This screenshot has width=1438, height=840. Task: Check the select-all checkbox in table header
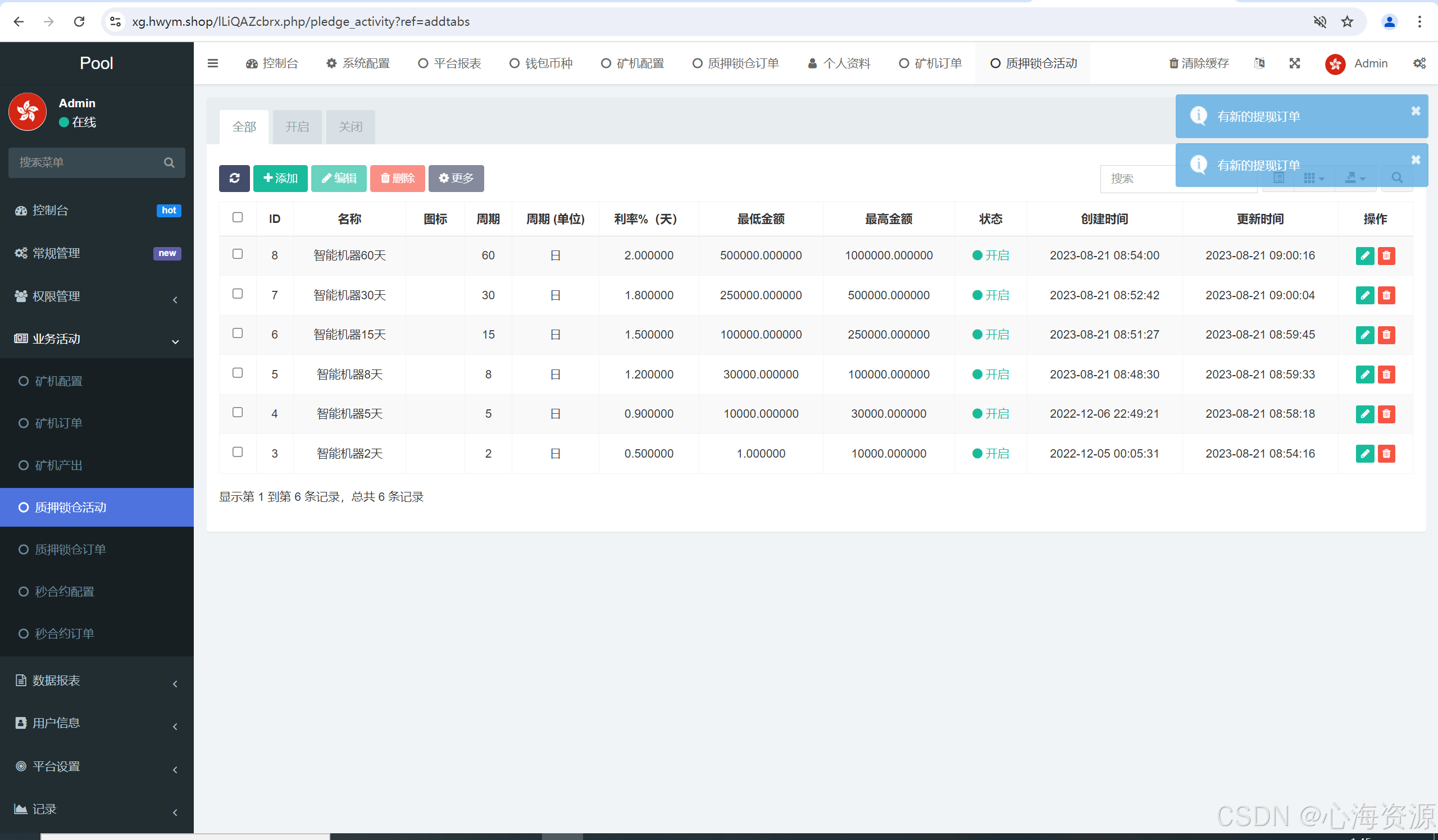pos(238,217)
